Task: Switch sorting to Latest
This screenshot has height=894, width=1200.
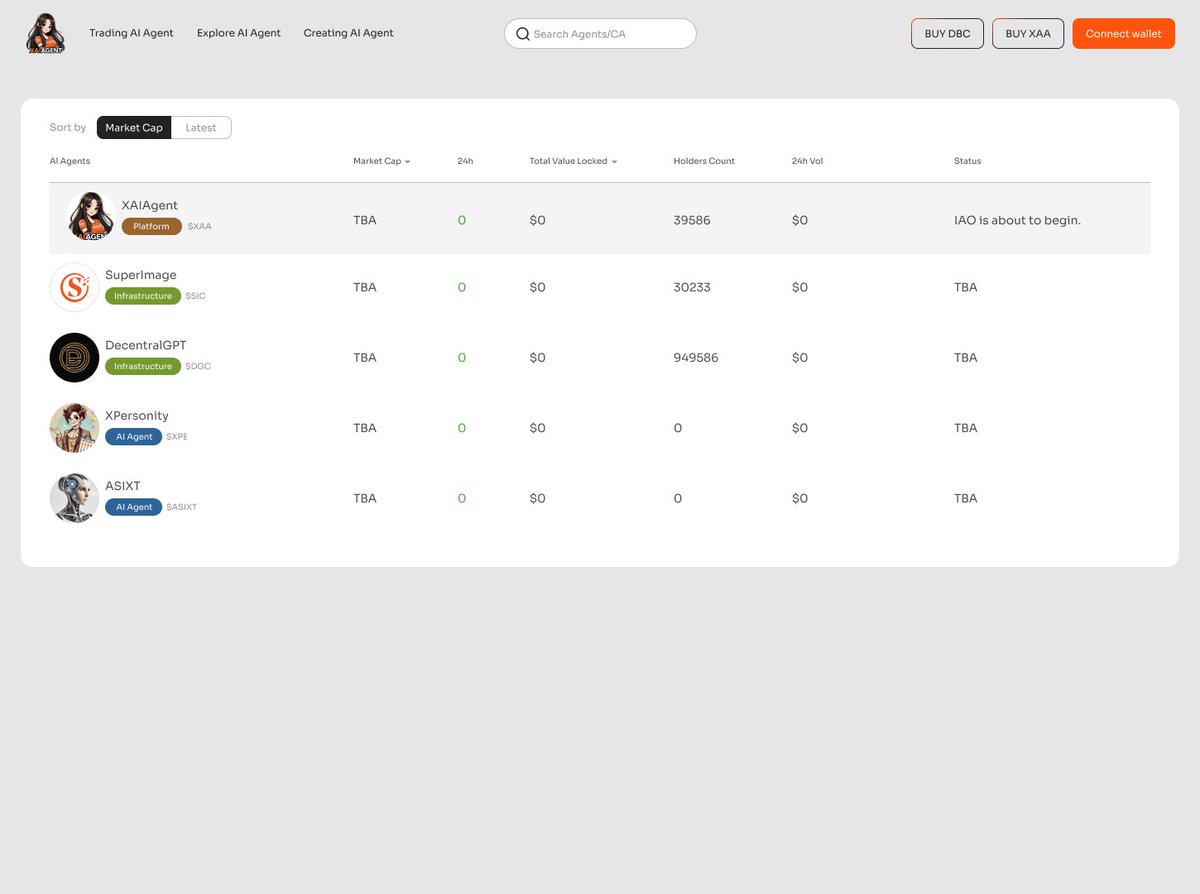Action: point(201,128)
